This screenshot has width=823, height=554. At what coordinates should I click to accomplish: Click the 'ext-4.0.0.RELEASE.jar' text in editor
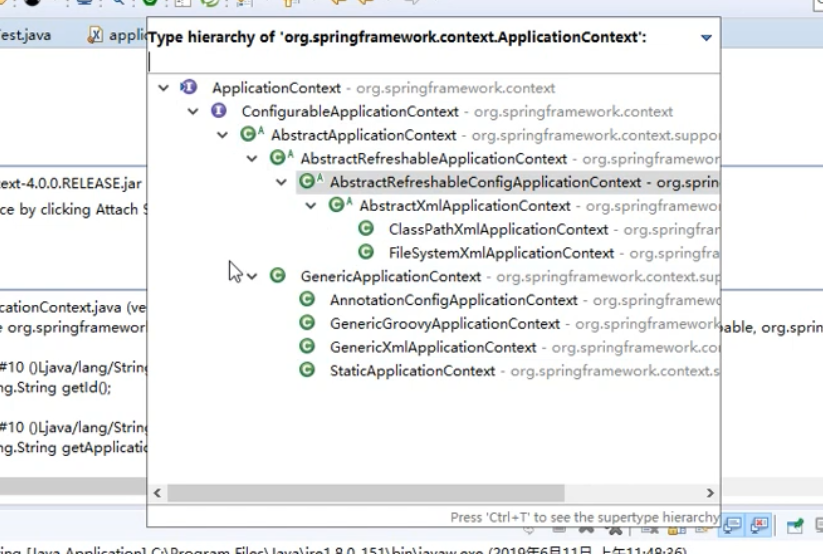(x=71, y=184)
